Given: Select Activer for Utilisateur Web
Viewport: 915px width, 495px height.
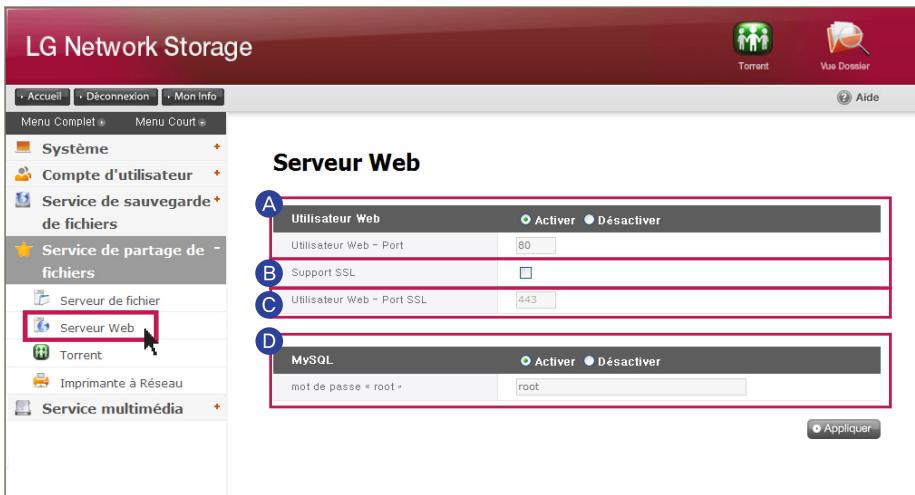Looking at the screenshot, I should pos(525,219).
